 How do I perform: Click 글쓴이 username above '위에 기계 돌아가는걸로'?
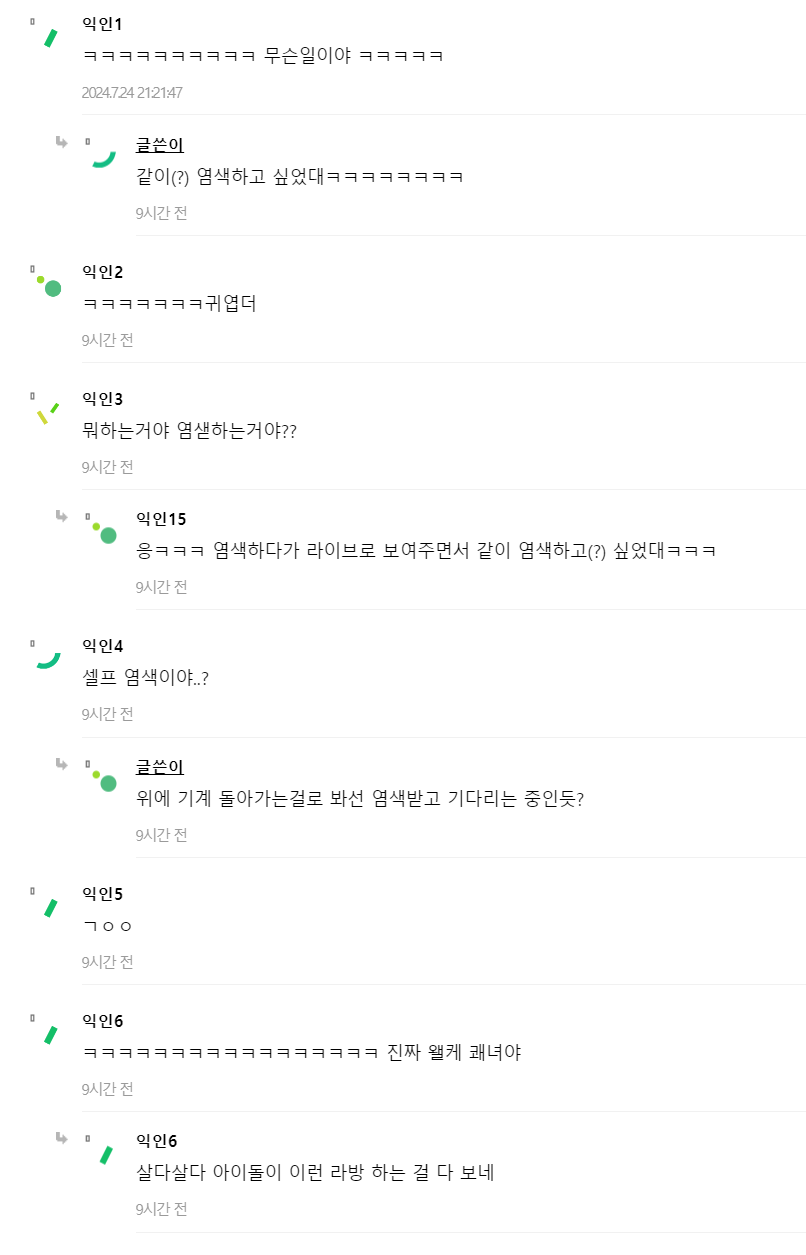(159, 767)
